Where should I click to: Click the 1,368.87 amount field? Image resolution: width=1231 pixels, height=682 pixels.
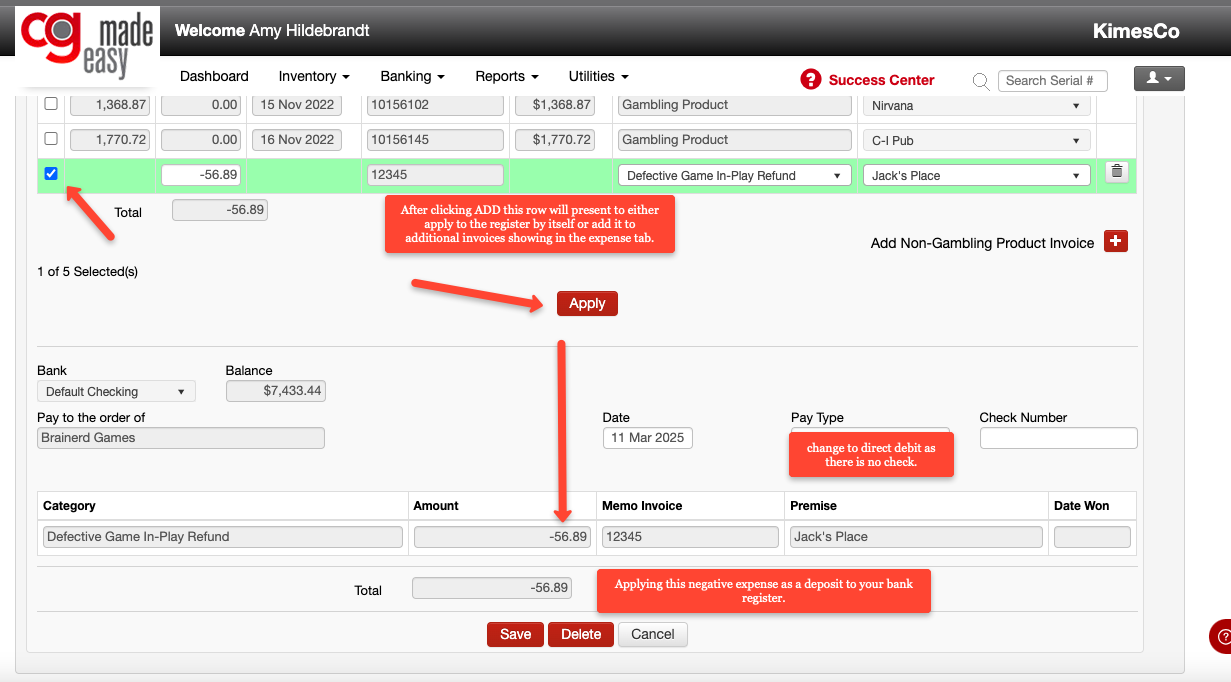pyautogui.click(x=109, y=105)
